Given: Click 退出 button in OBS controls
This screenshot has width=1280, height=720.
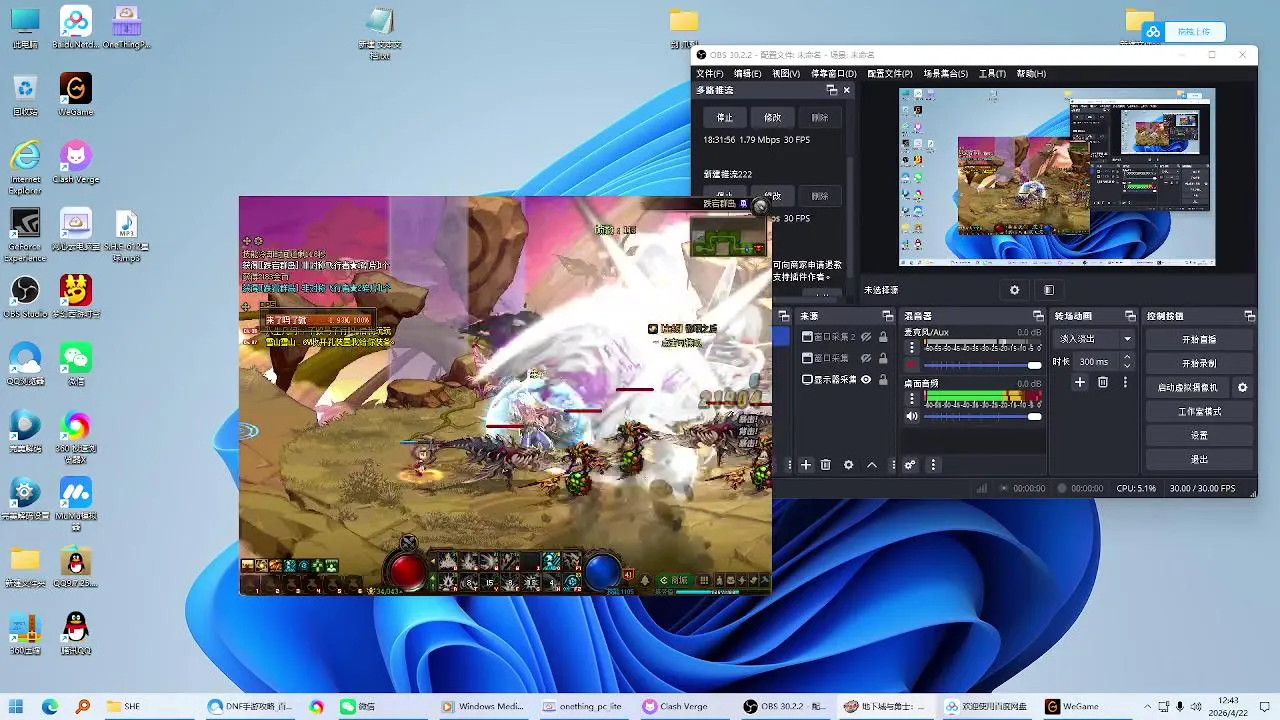Looking at the screenshot, I should point(1199,460).
